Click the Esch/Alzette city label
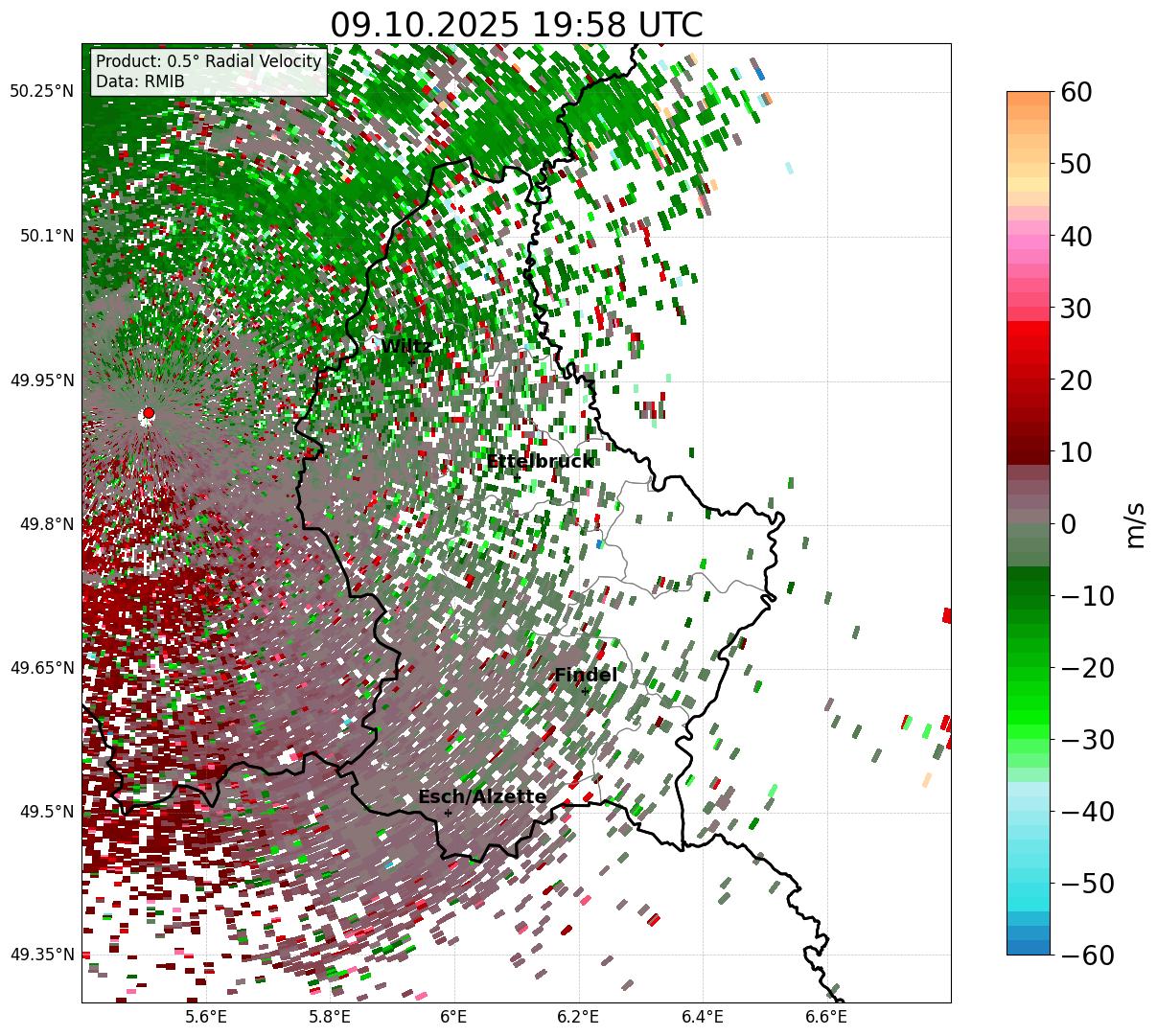Screen dimensions: 1157x1036 [x=482, y=796]
